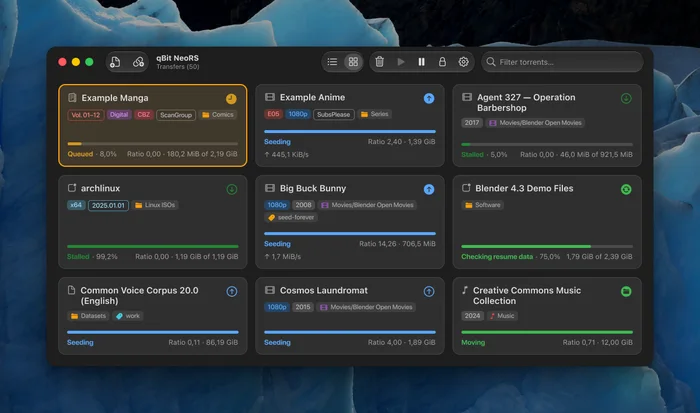Switch to list view layout
This screenshot has height=413, width=700.
pos(332,62)
